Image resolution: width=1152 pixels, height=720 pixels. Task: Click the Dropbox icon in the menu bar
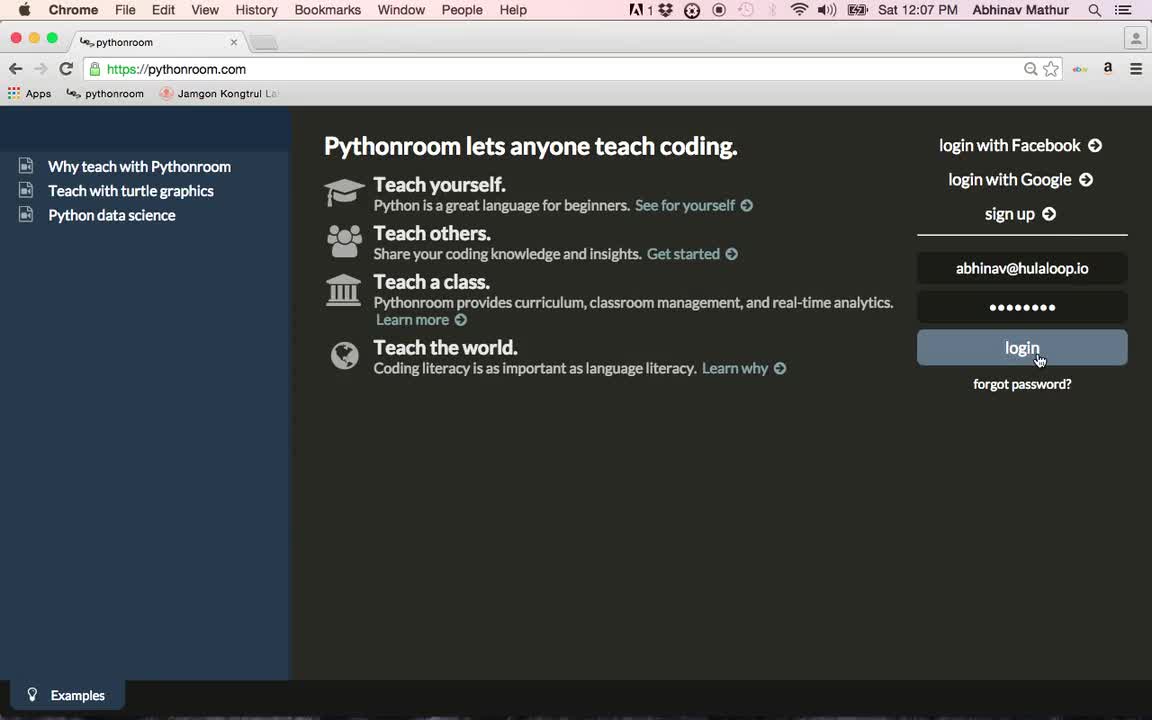(666, 10)
